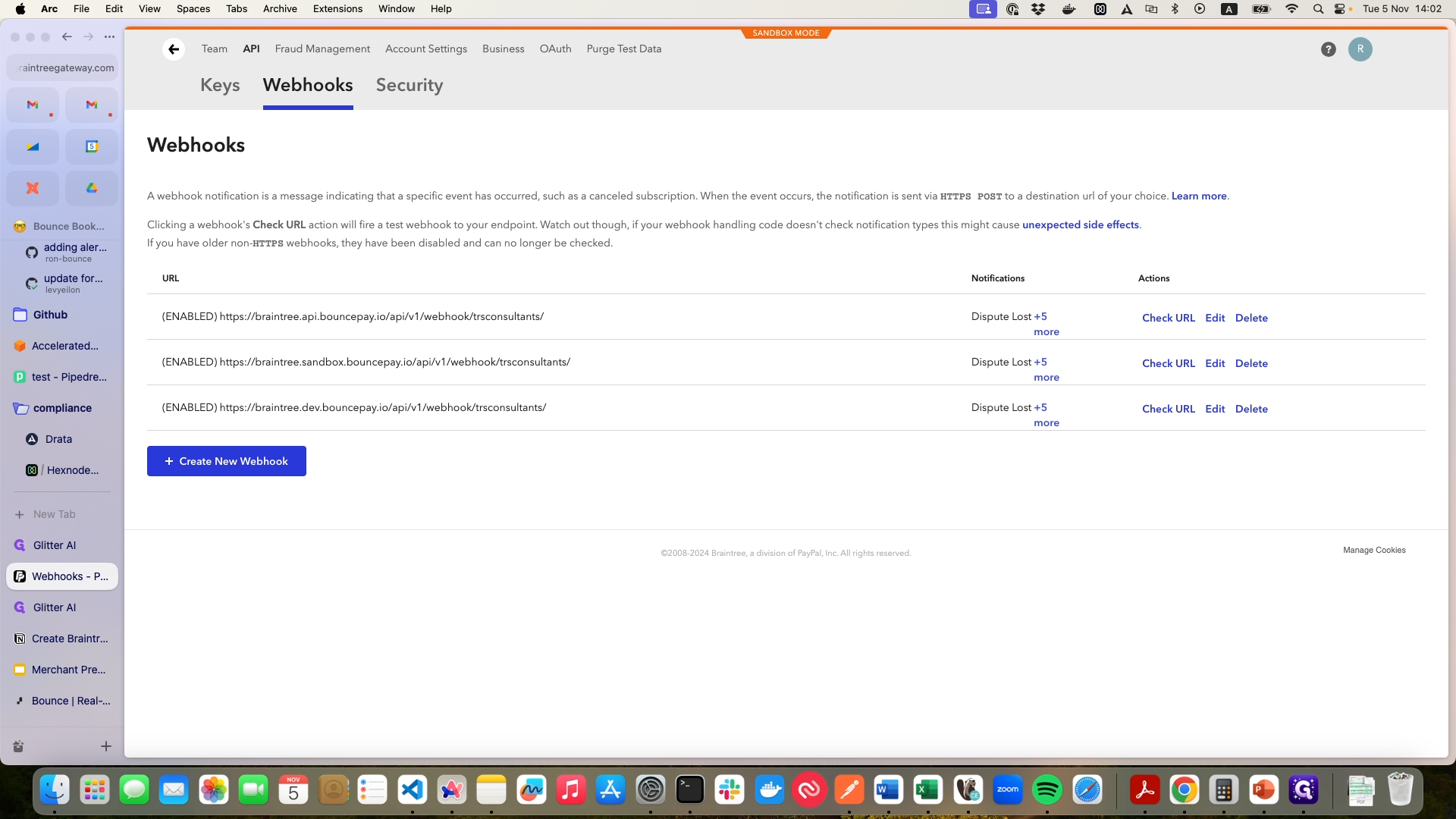Image resolution: width=1456 pixels, height=819 pixels.
Task: Expand the Github folder in sidebar
Action: click(62, 315)
